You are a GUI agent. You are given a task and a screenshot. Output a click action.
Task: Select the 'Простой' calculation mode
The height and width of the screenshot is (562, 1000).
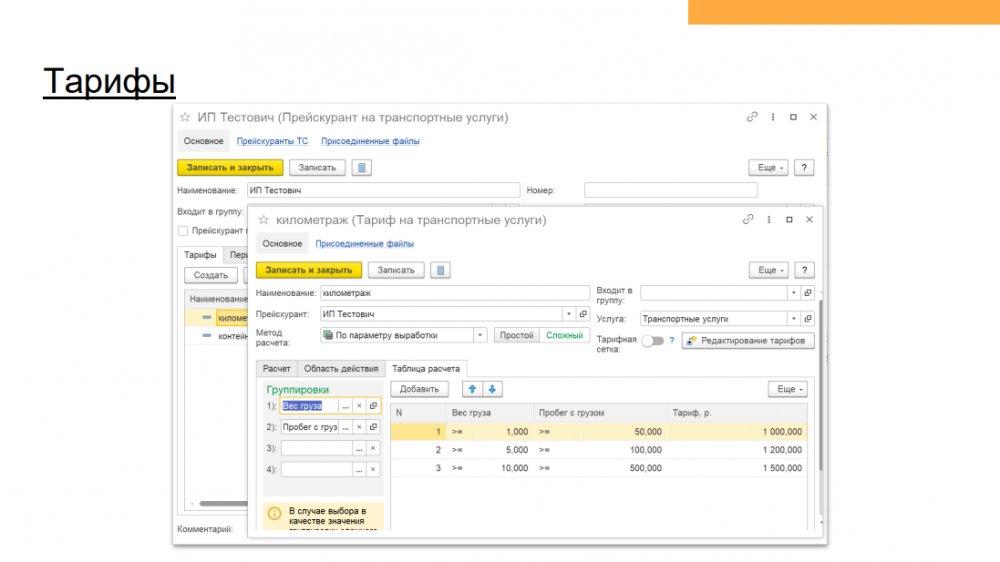pos(516,336)
